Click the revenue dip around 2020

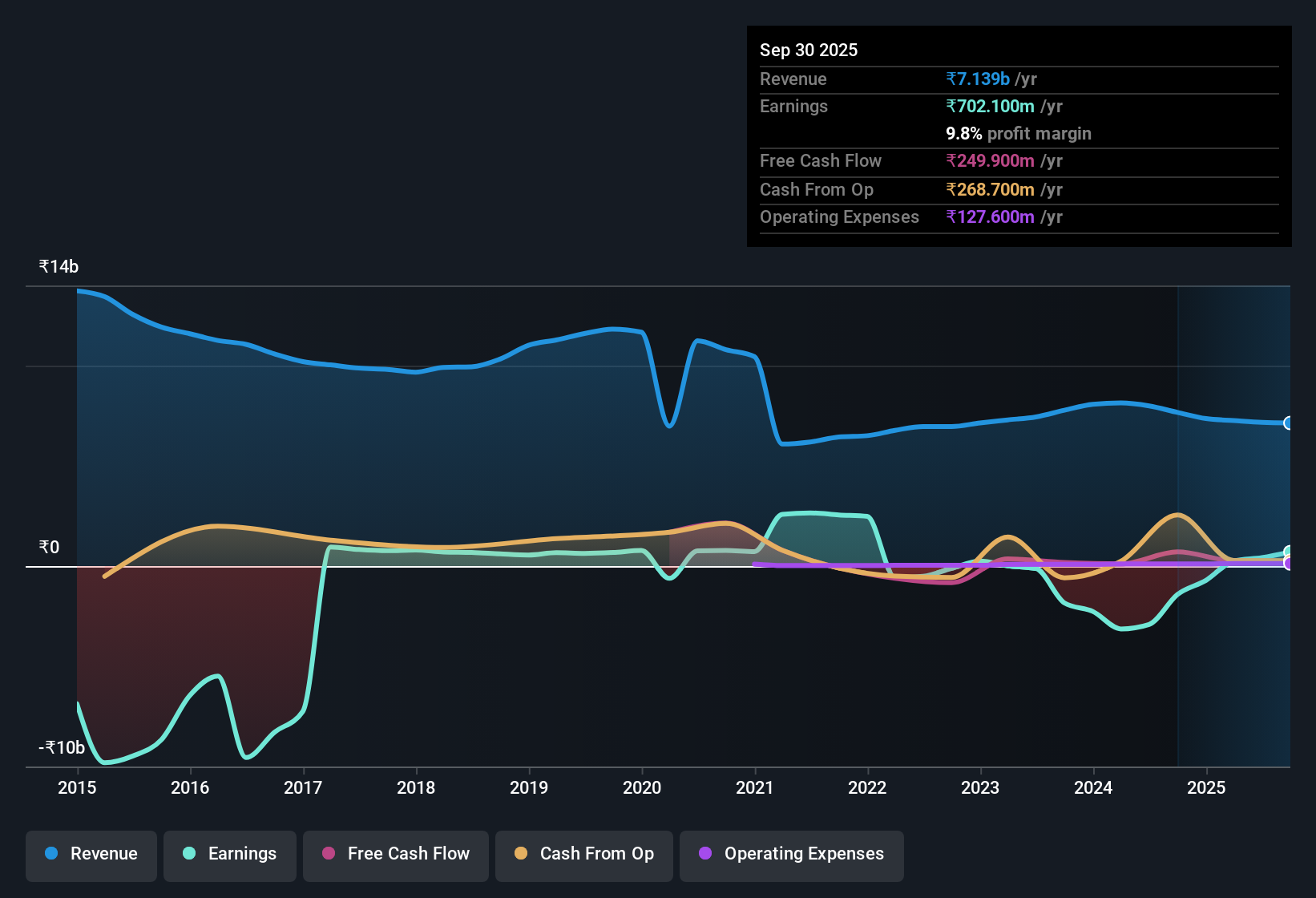[668, 426]
